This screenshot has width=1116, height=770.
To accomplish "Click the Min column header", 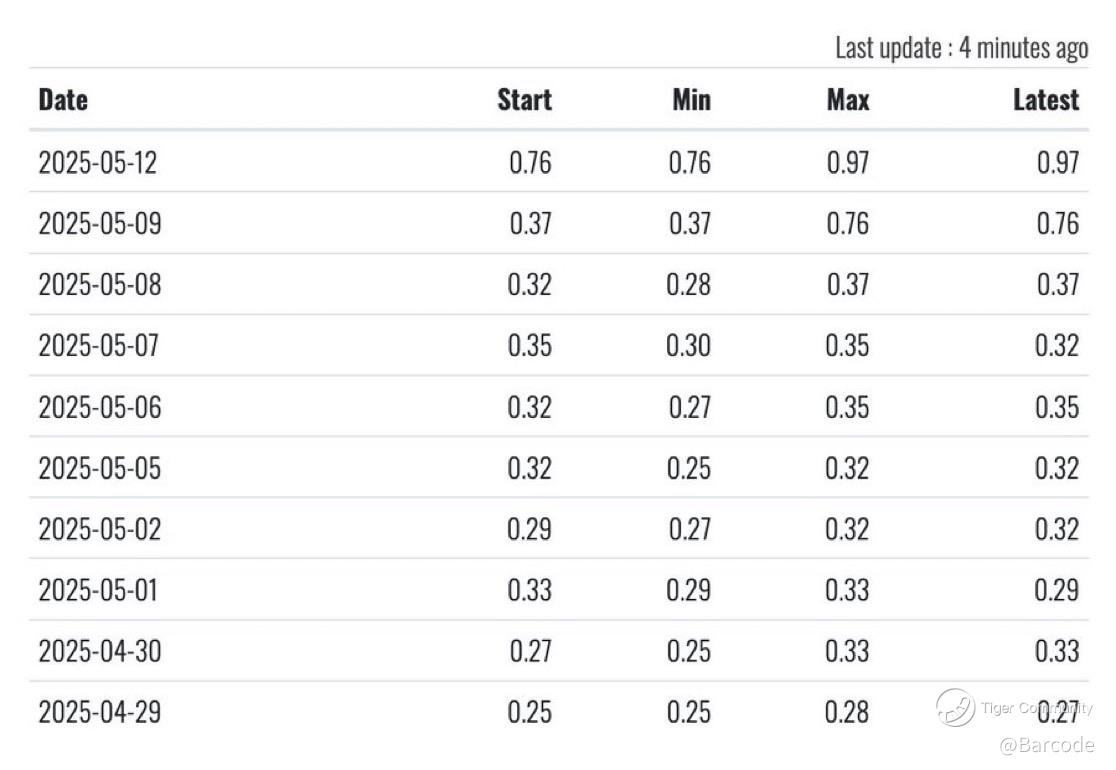I will click(691, 100).
